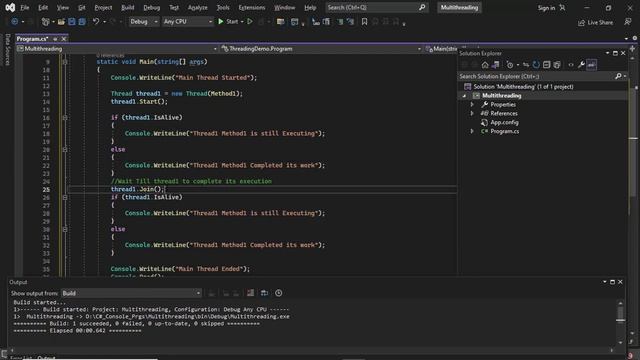Click Pending Changes Filter clock icon
This screenshot has width=640, height=360.
510,65
